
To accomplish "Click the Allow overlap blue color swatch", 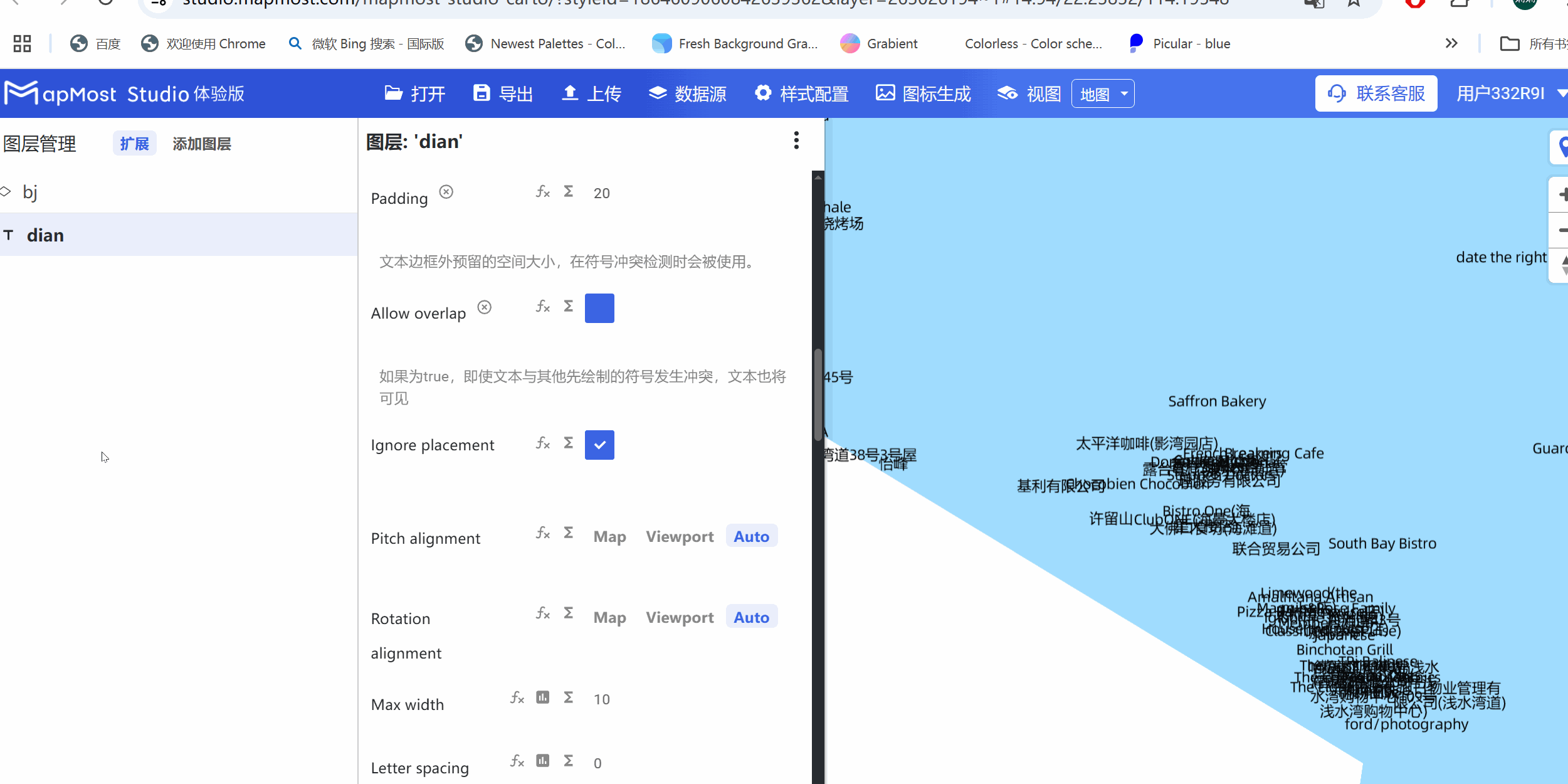I will pos(599,308).
